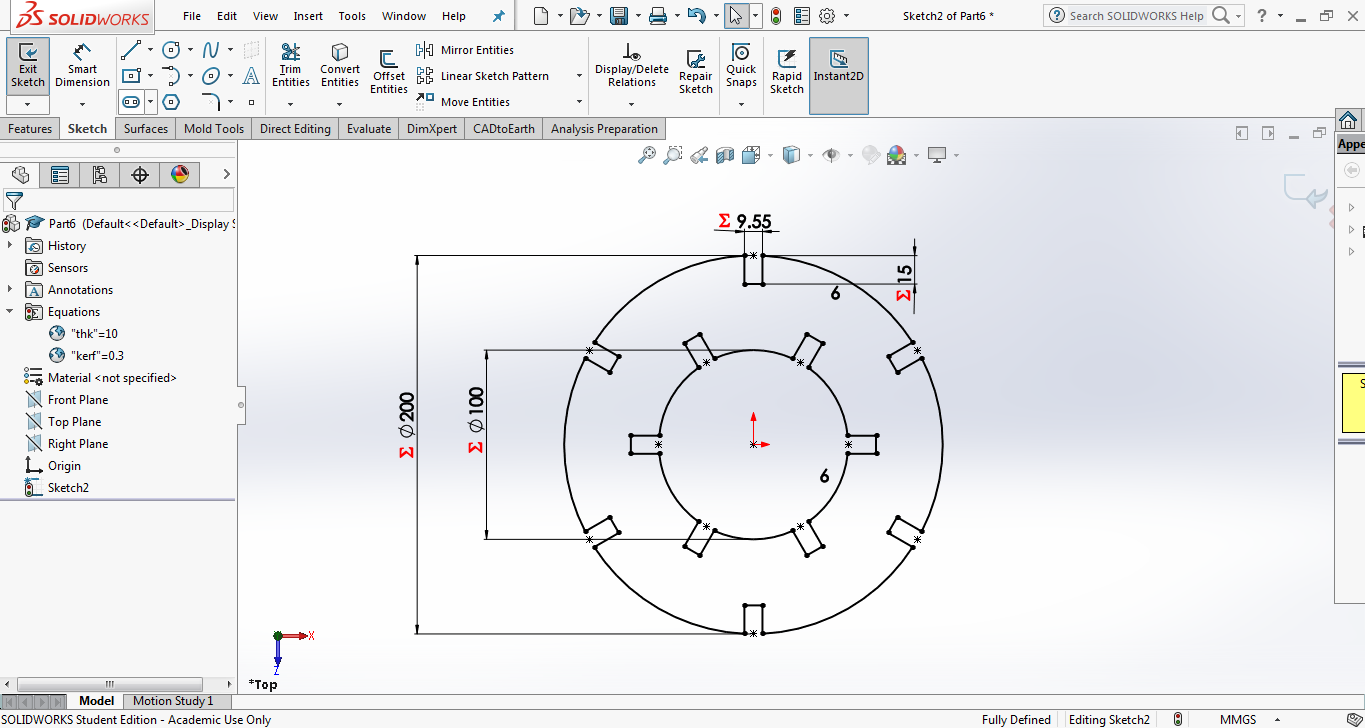Switch to the Motion Study 1 tab

tap(173, 701)
